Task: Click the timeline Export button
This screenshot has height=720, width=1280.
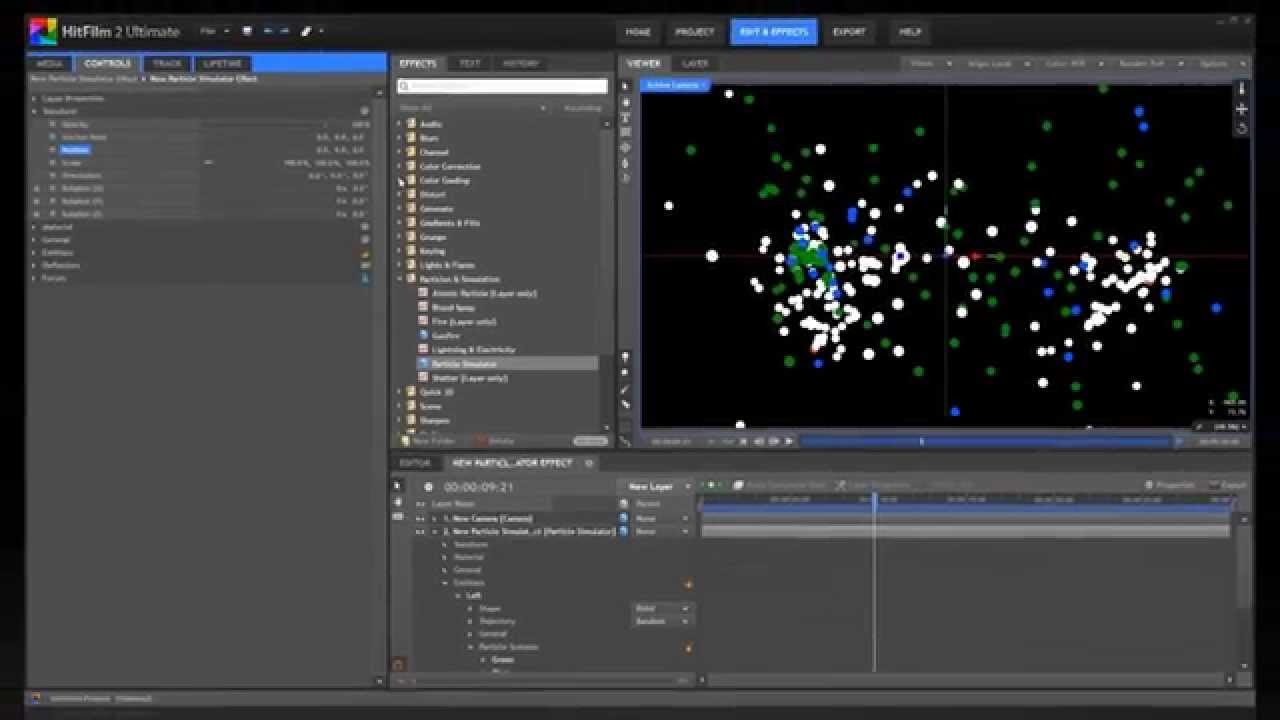Action: pos(1227,485)
